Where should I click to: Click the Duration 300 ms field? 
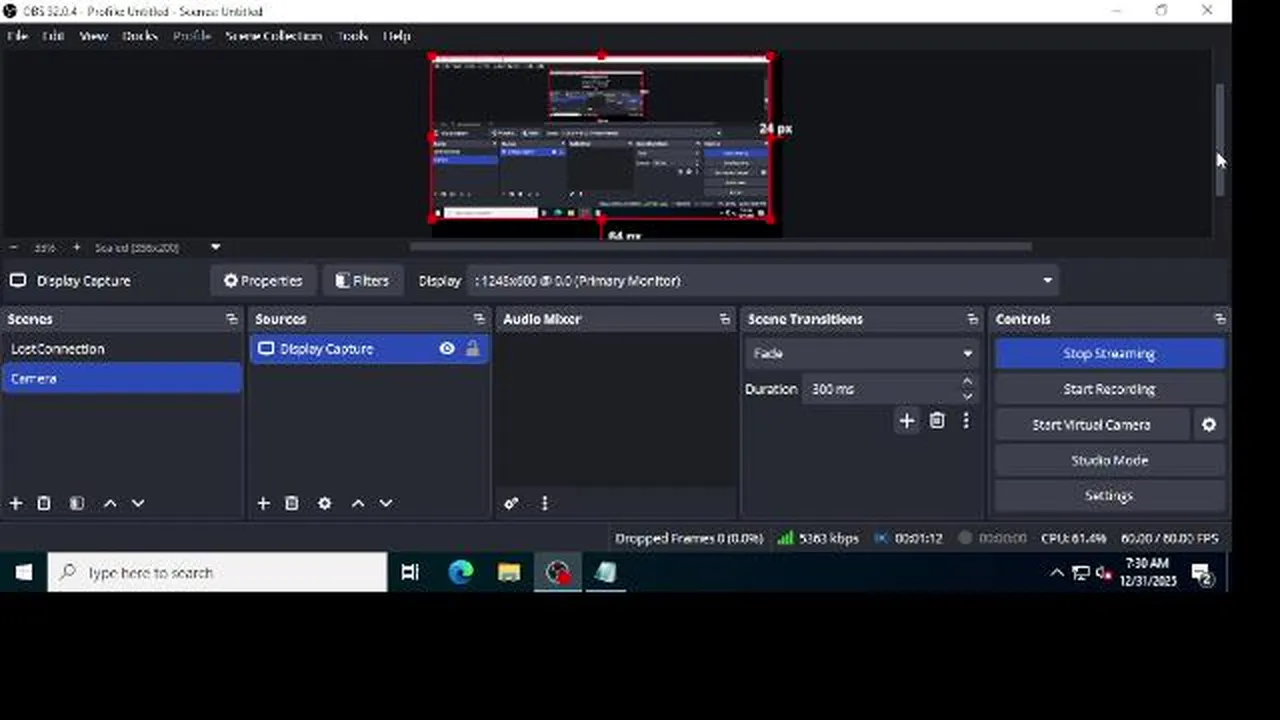click(x=880, y=389)
